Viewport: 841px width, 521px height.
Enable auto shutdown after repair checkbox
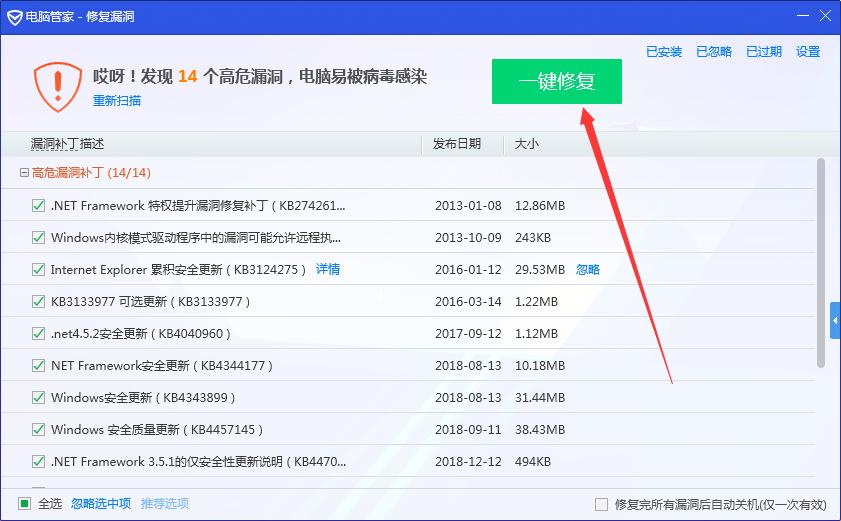[x=601, y=504]
